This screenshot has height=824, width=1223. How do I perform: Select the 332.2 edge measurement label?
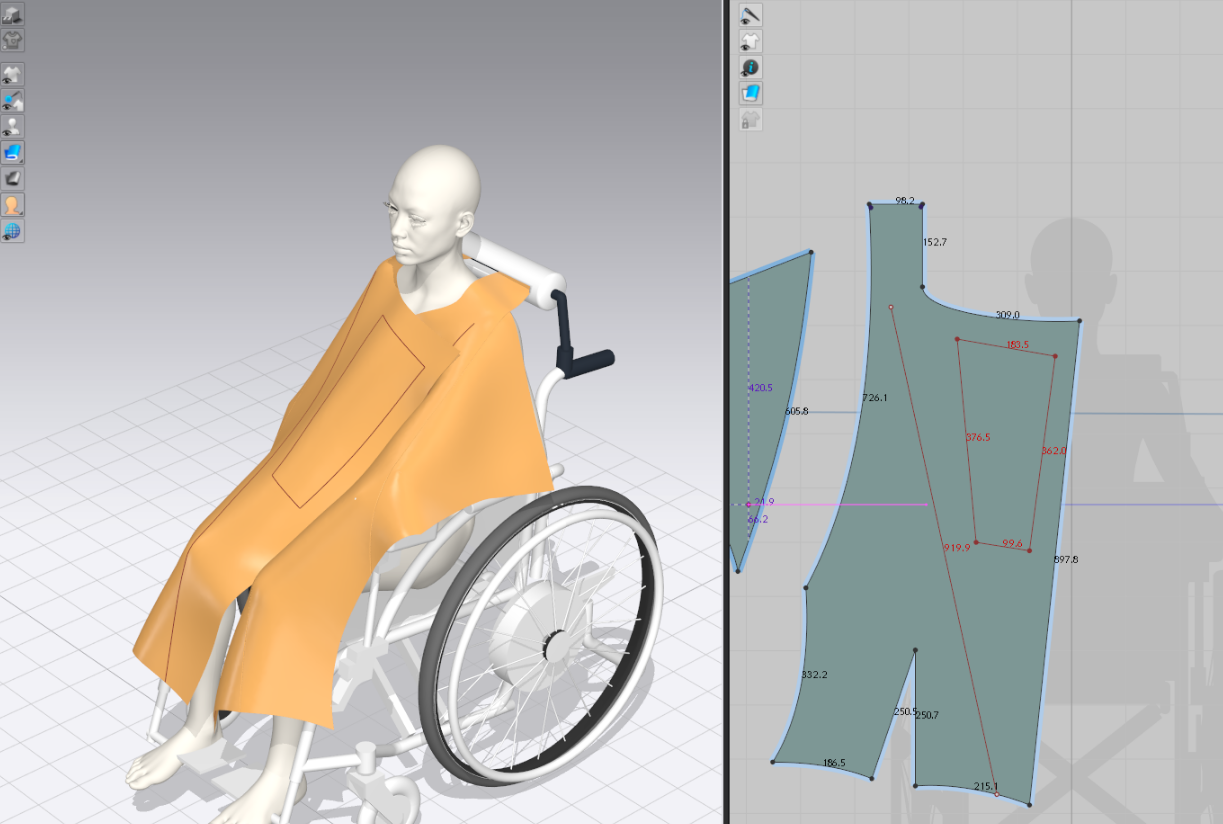(x=814, y=675)
